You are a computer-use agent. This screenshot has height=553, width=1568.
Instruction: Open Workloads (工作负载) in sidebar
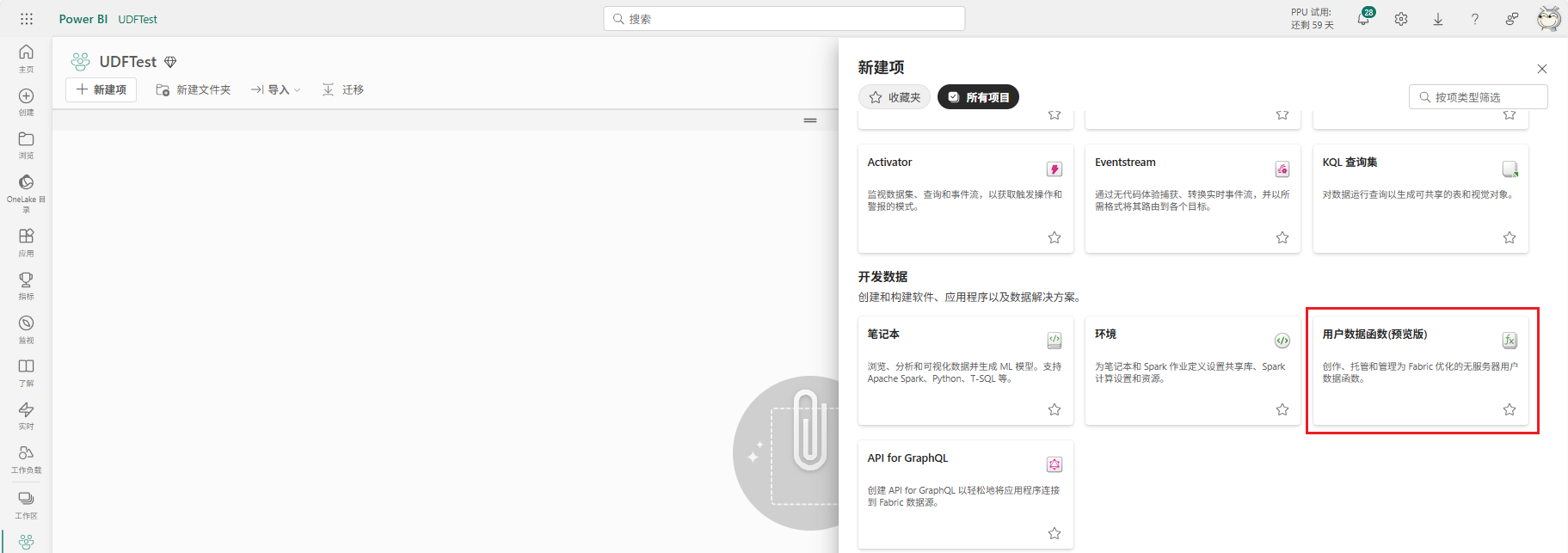point(27,459)
